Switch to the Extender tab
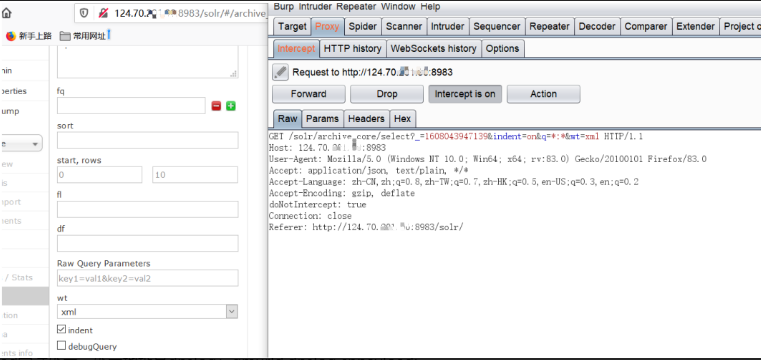The height and width of the screenshot is (360, 761). tap(695, 27)
